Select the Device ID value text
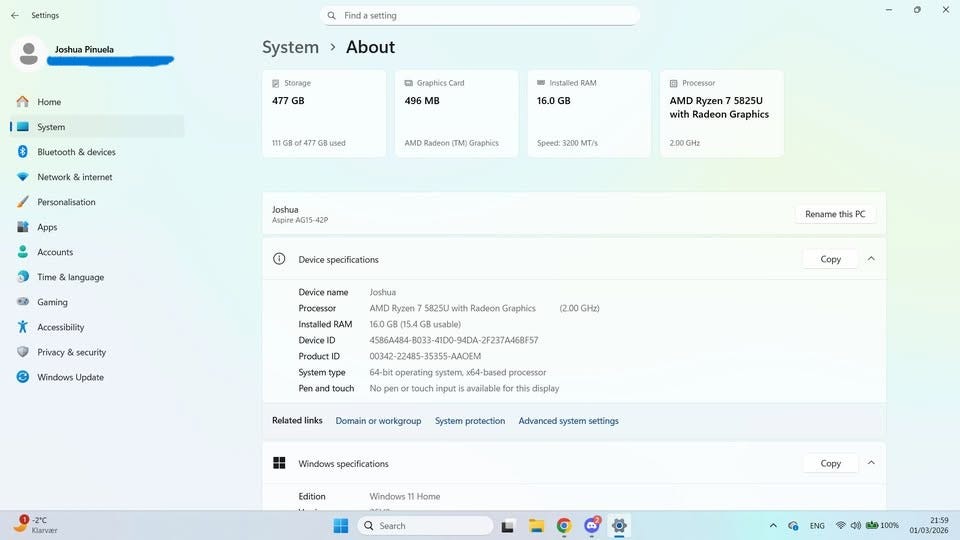 coord(454,340)
